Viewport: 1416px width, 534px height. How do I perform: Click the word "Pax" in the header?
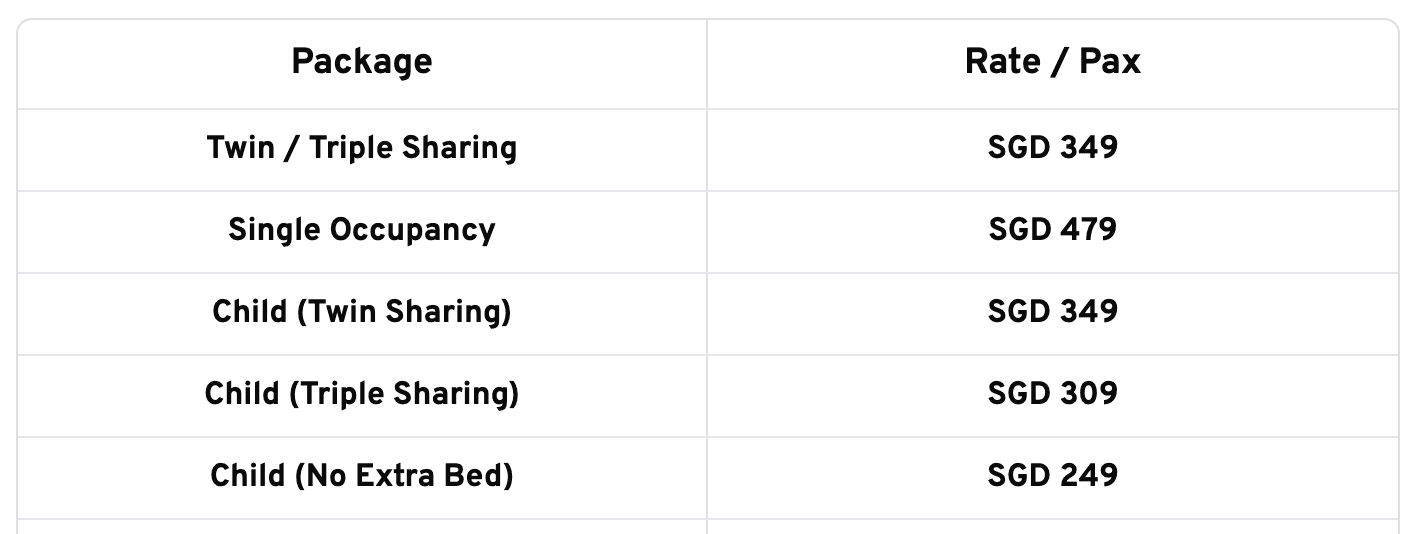(x=1110, y=63)
